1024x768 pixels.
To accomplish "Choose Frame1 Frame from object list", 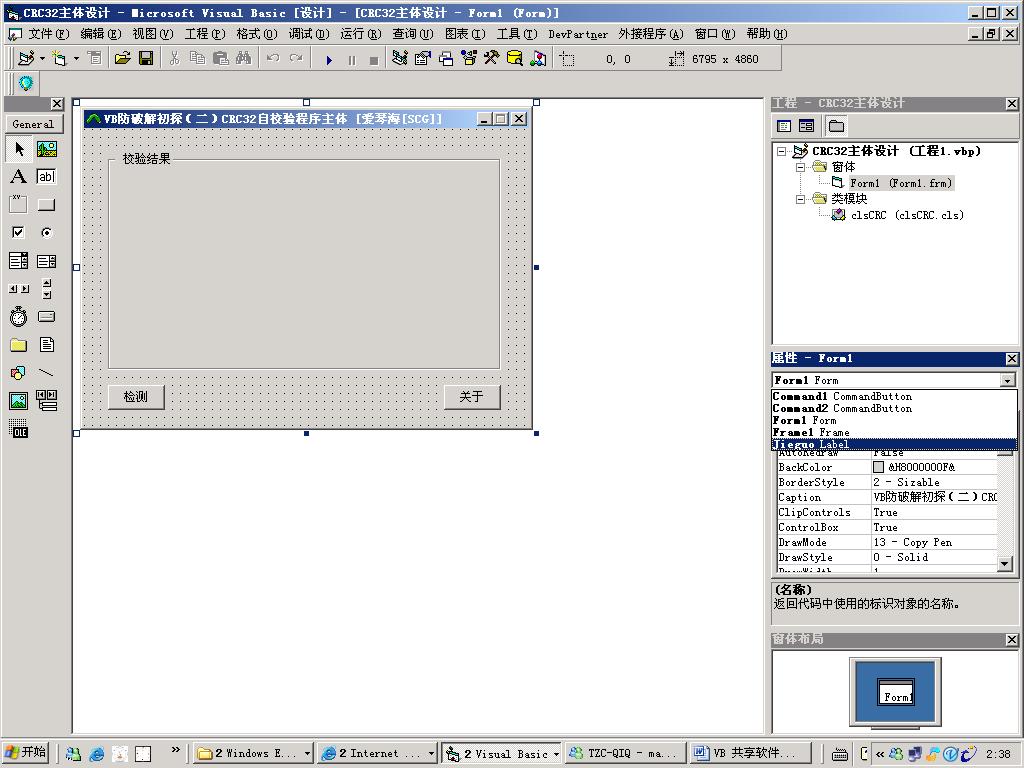I will tap(894, 432).
